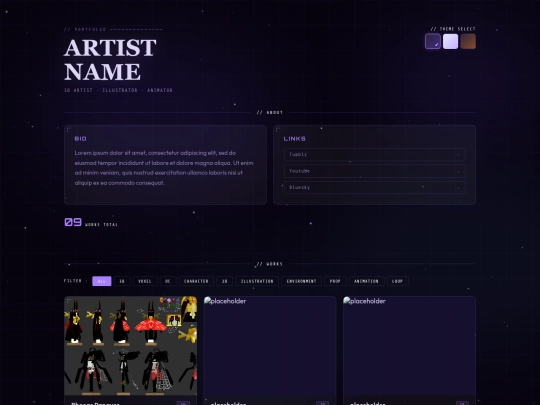Click the Lorem ipsum bio paragraph
Screen dimensions: 540x405
(x=164, y=168)
